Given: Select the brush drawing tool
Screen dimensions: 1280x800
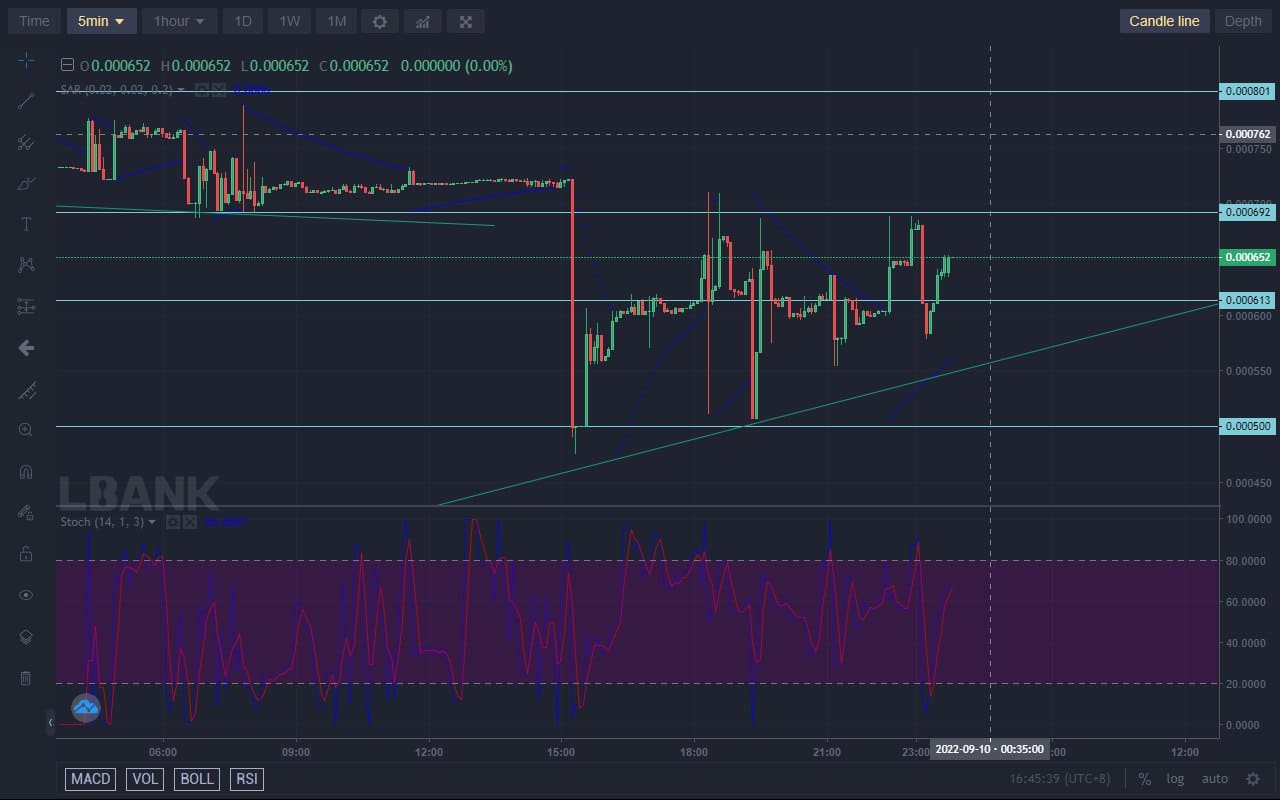Looking at the screenshot, I should [26, 183].
